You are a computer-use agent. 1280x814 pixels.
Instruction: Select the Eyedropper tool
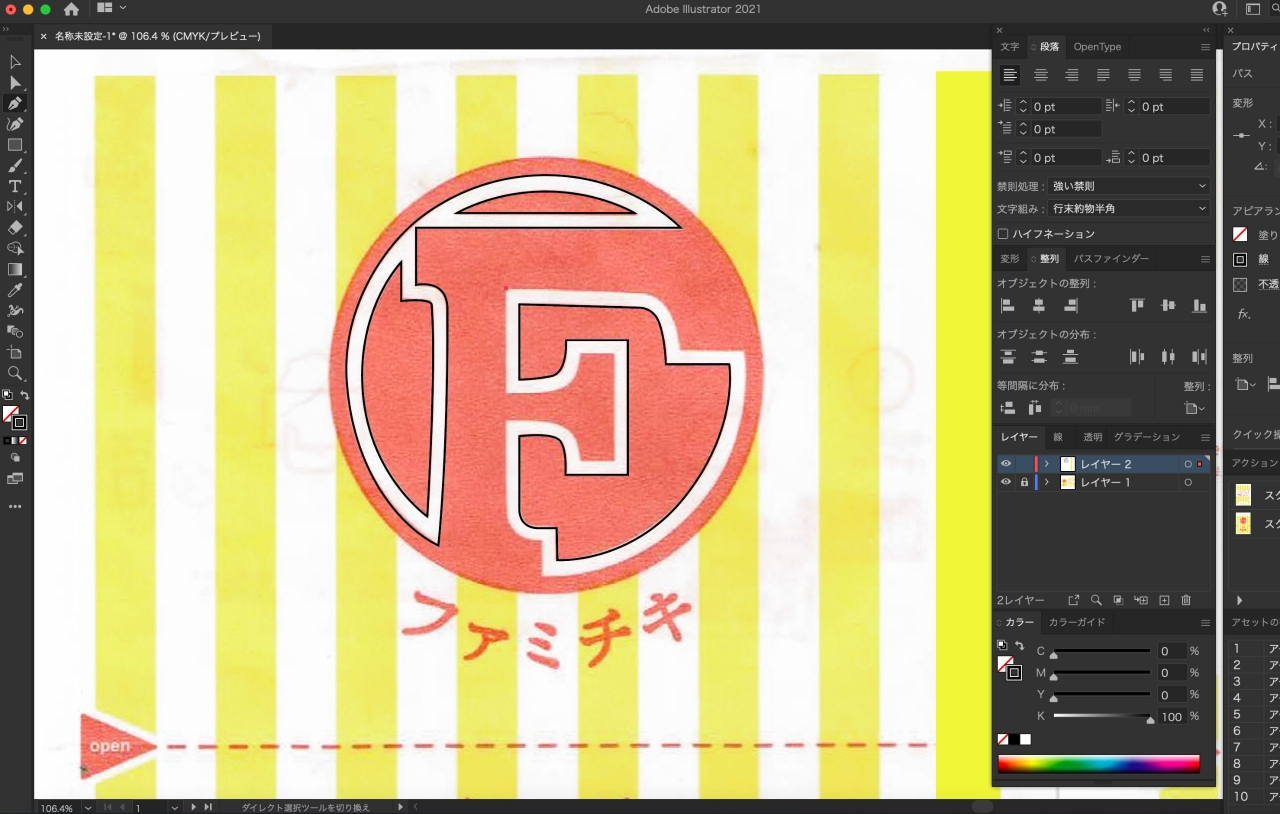coord(15,291)
